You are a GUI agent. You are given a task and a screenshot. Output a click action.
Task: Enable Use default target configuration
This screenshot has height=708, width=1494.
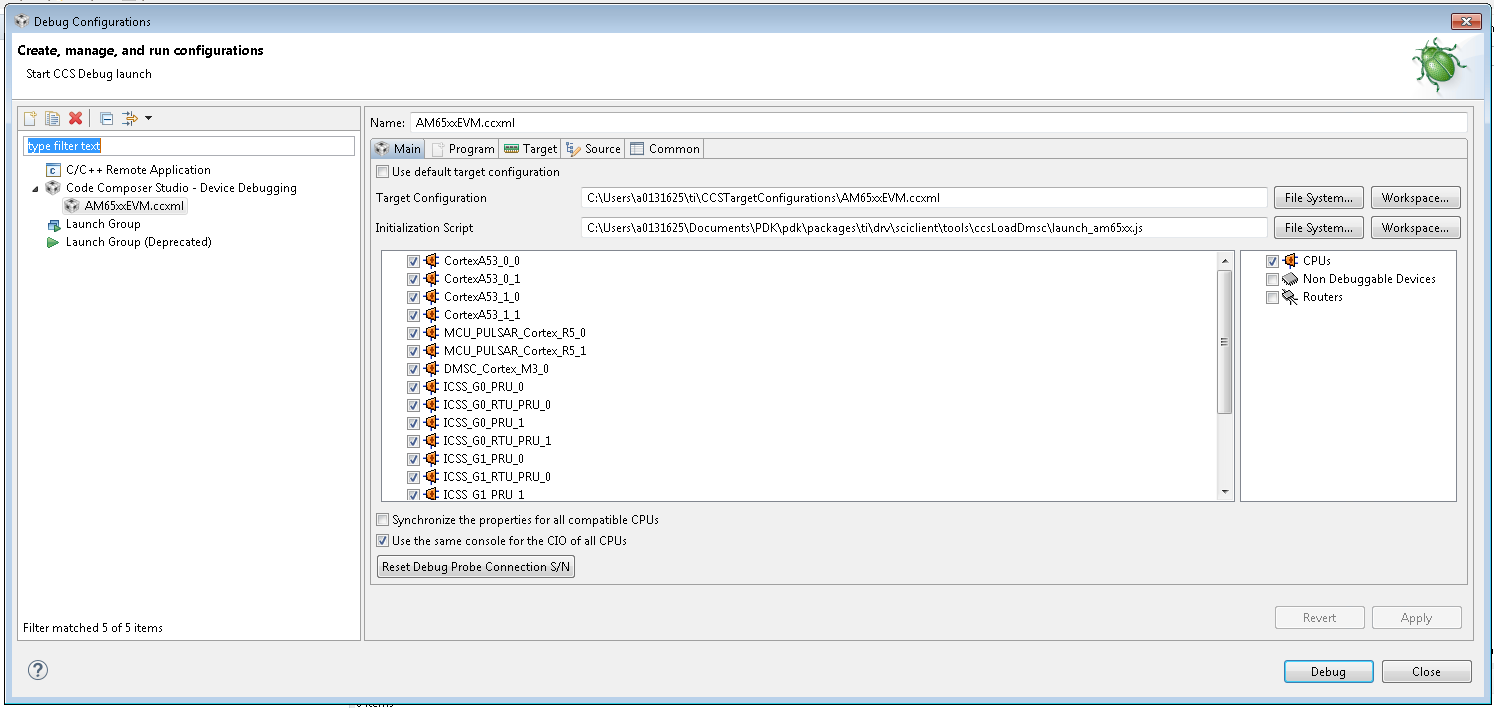pos(382,172)
